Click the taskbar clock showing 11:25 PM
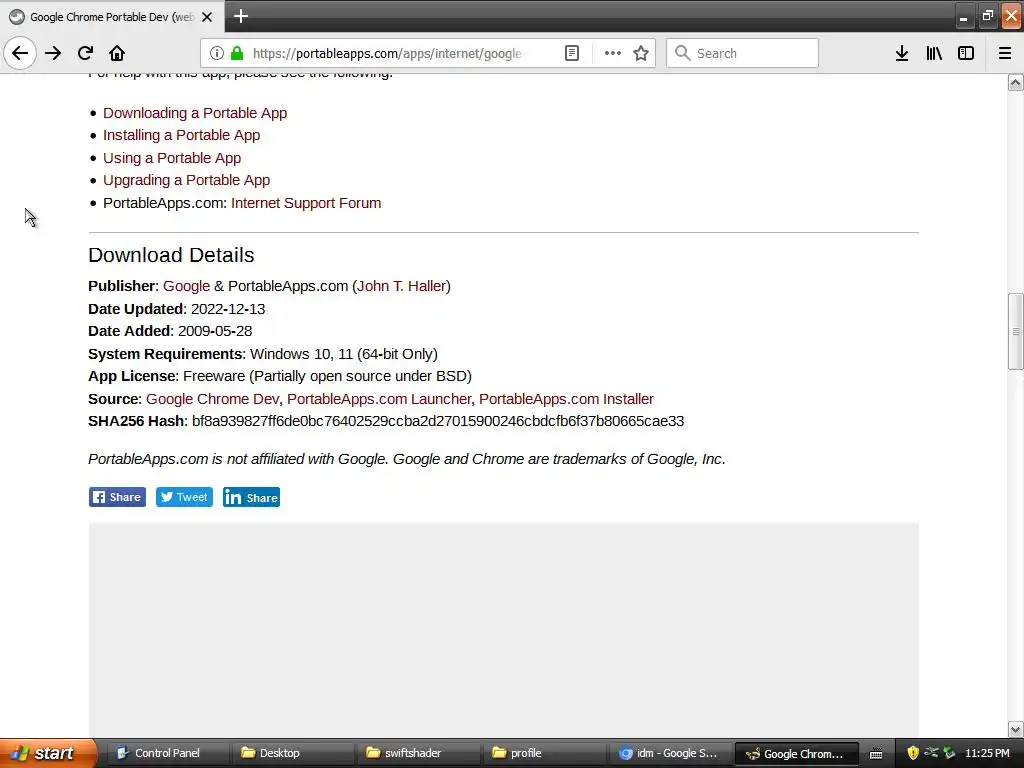The width and height of the screenshot is (1024, 768). tap(987, 753)
